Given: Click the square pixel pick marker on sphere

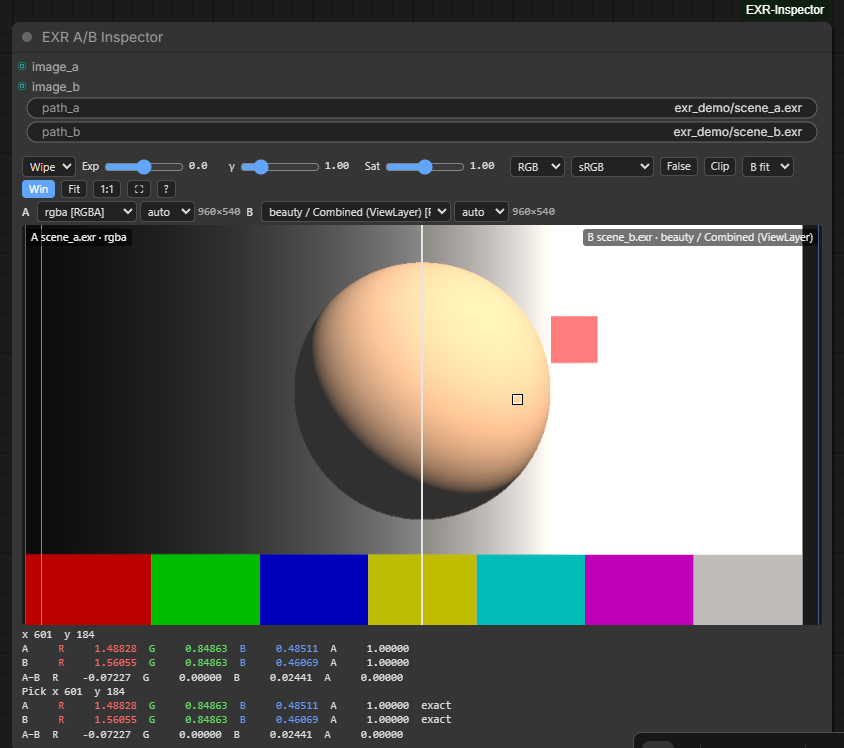Looking at the screenshot, I should pyautogui.click(x=517, y=399).
